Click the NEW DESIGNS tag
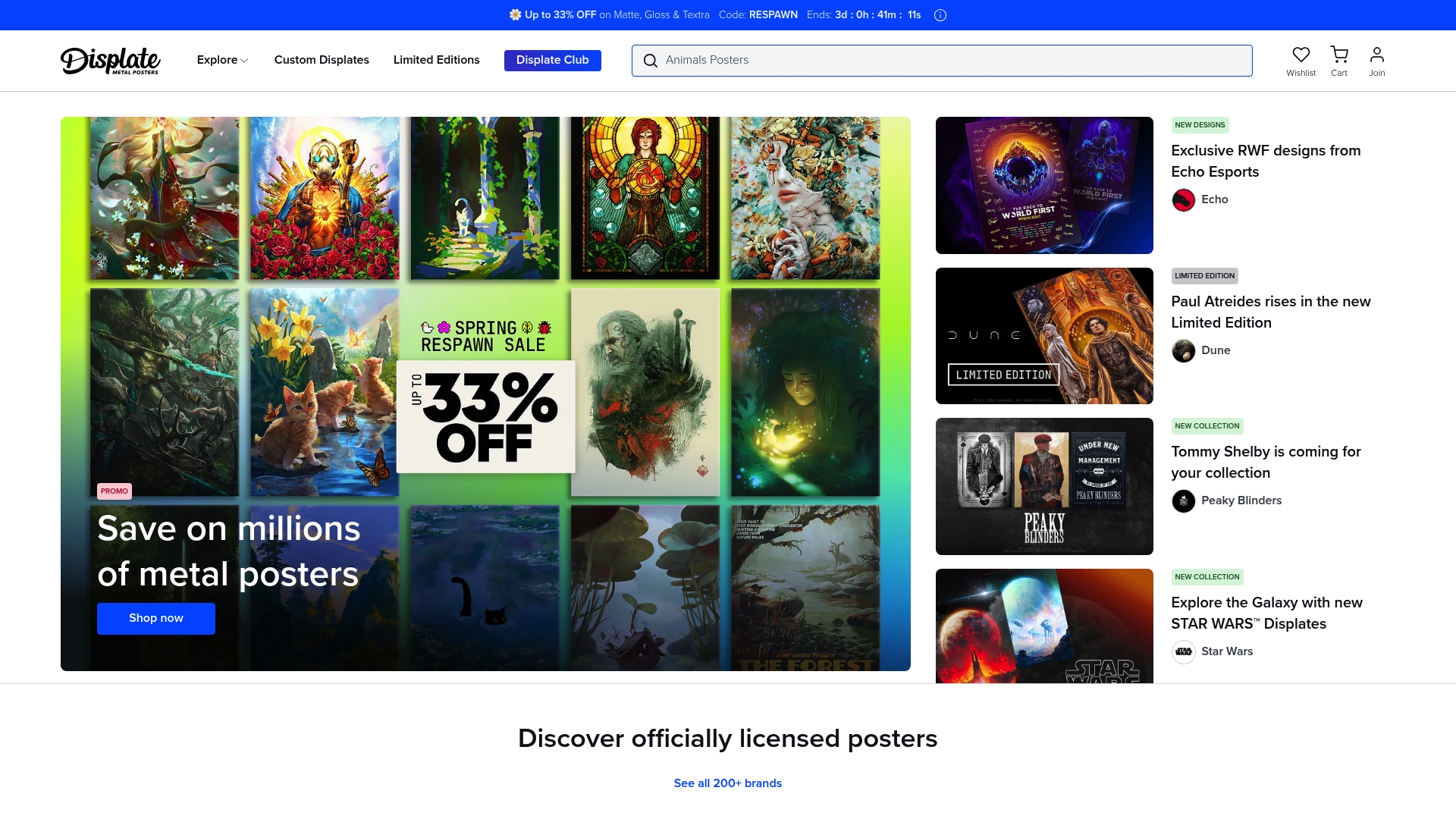1456x819 pixels. [1200, 125]
